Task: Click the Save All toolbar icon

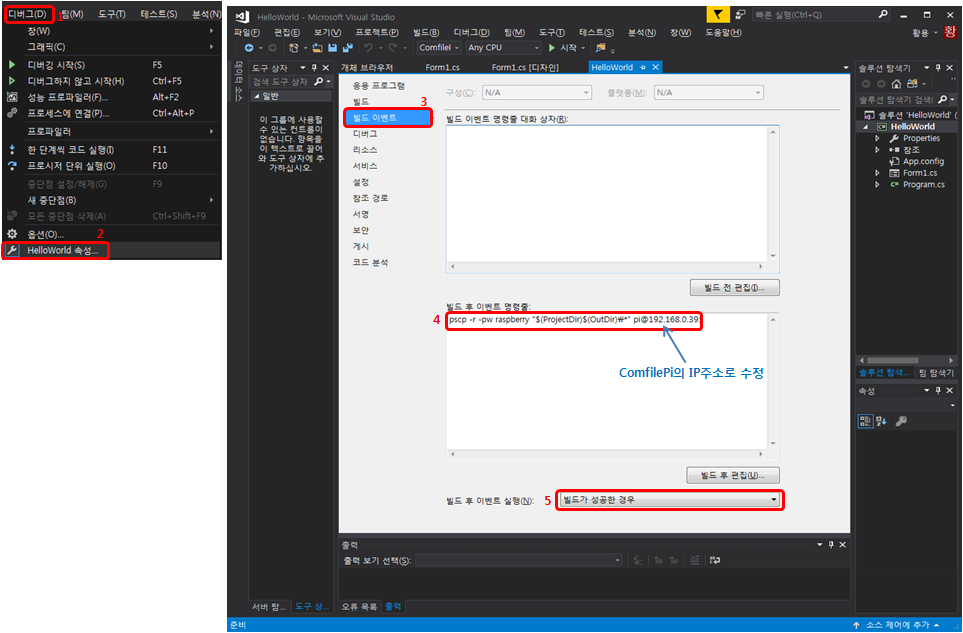Action: click(x=347, y=48)
